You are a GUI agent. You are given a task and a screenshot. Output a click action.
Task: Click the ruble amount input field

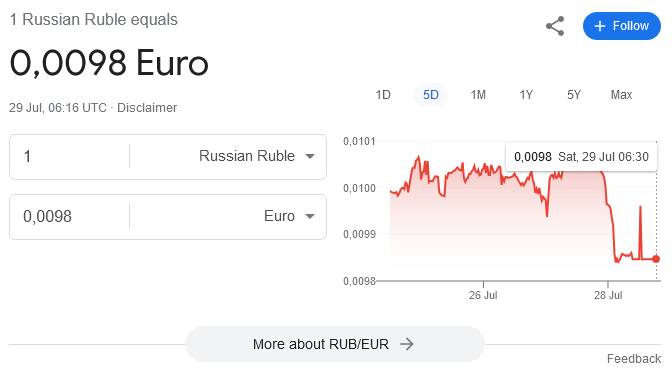click(x=70, y=156)
